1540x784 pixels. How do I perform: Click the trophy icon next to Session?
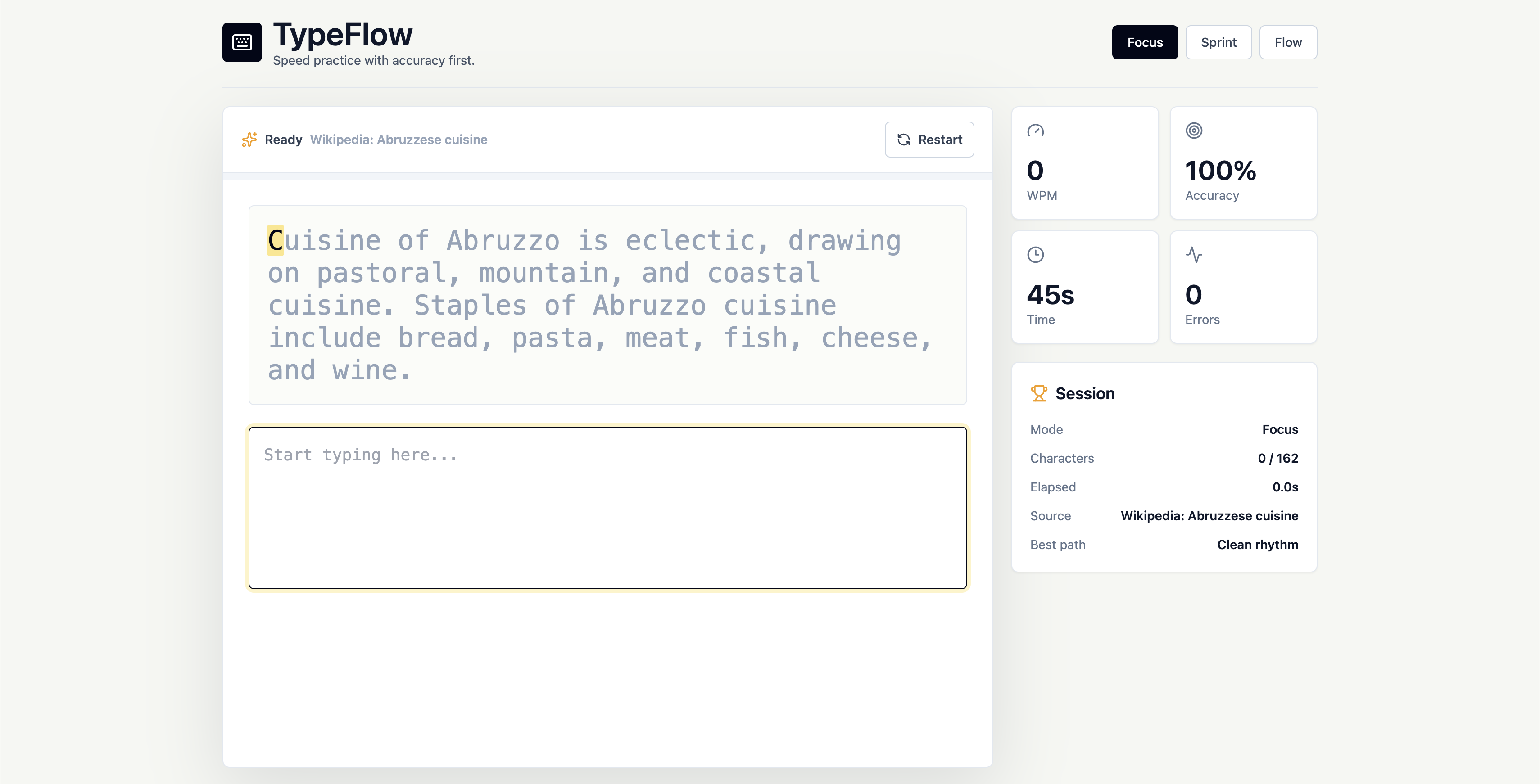click(x=1039, y=393)
